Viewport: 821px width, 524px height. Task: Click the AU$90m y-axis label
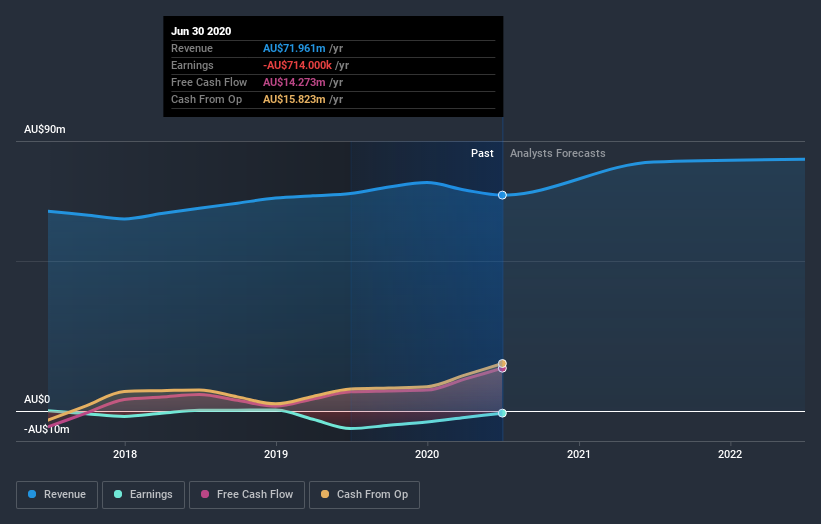click(45, 129)
